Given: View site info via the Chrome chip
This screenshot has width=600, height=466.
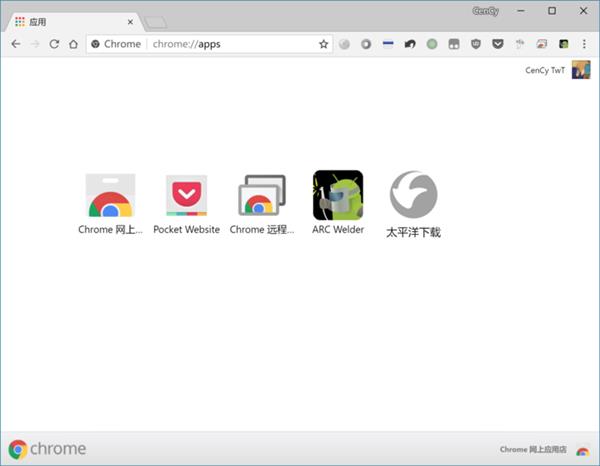Looking at the screenshot, I should click(116, 44).
